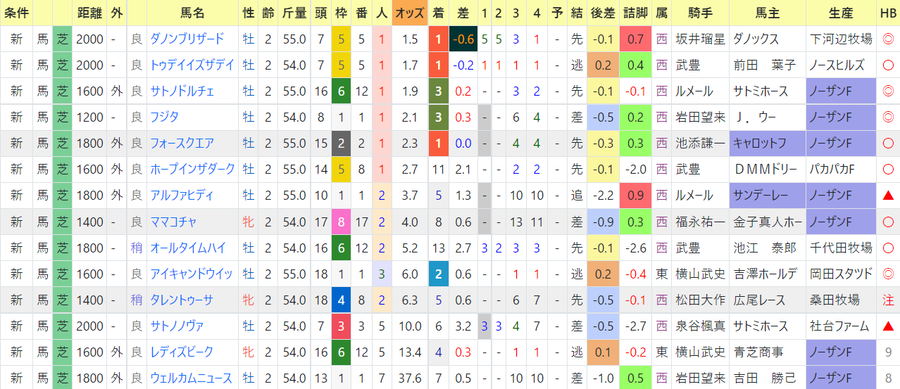Click jockey name 泉谷楓真

pos(700,326)
